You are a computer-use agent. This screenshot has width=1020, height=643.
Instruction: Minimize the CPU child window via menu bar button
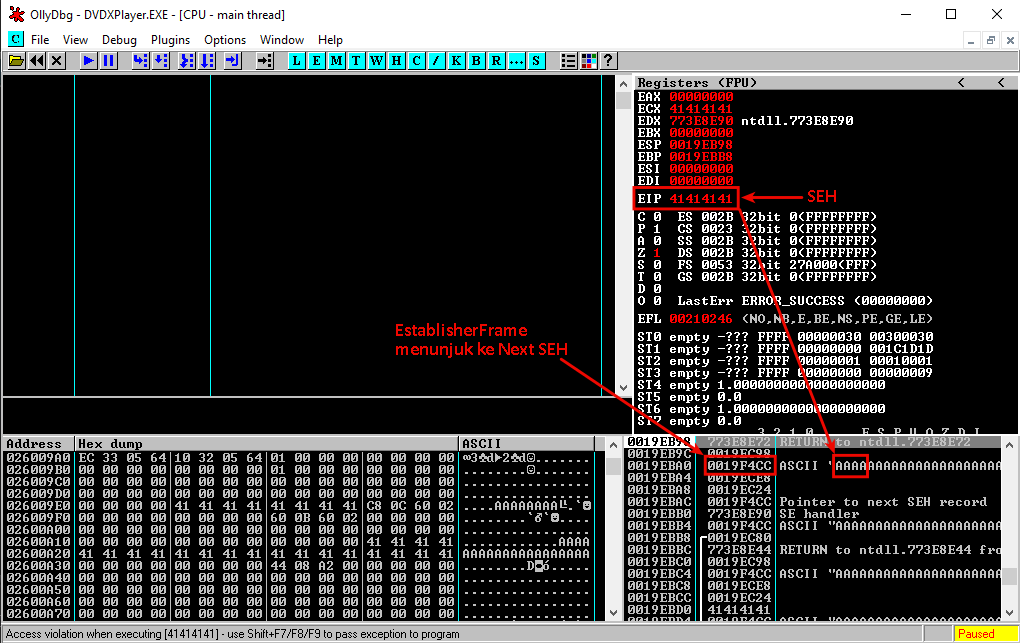click(x=971, y=40)
